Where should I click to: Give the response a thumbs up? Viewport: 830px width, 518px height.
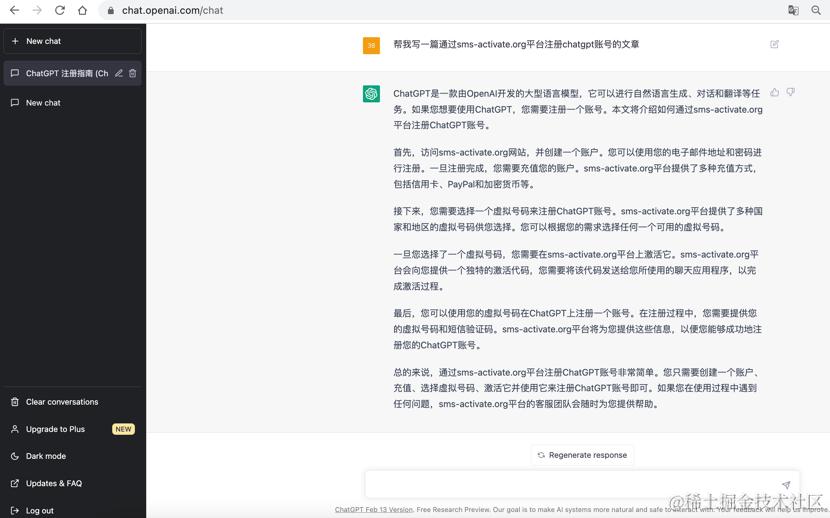[x=774, y=93]
